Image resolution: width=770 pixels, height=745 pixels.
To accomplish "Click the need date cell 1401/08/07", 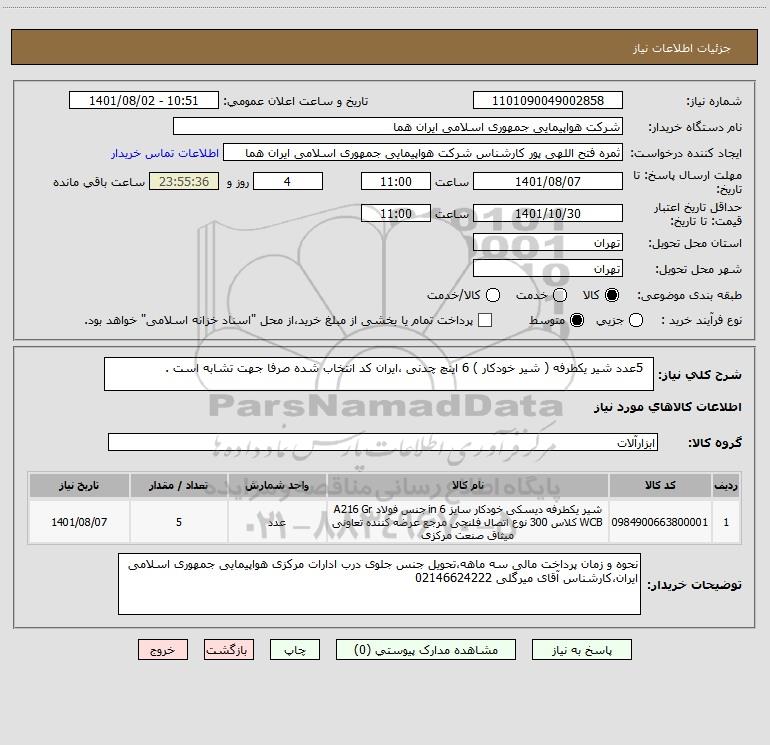I will coord(79,522).
